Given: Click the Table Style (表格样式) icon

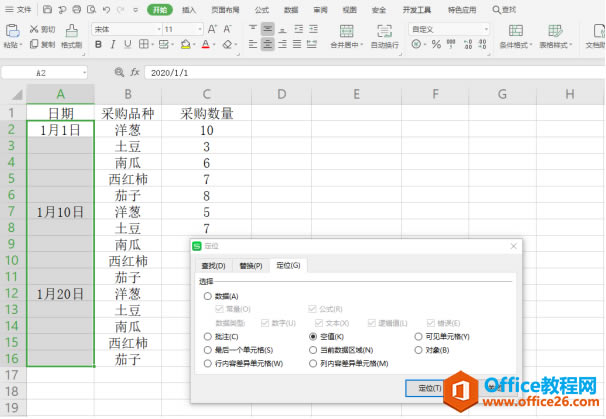Looking at the screenshot, I should 555,31.
